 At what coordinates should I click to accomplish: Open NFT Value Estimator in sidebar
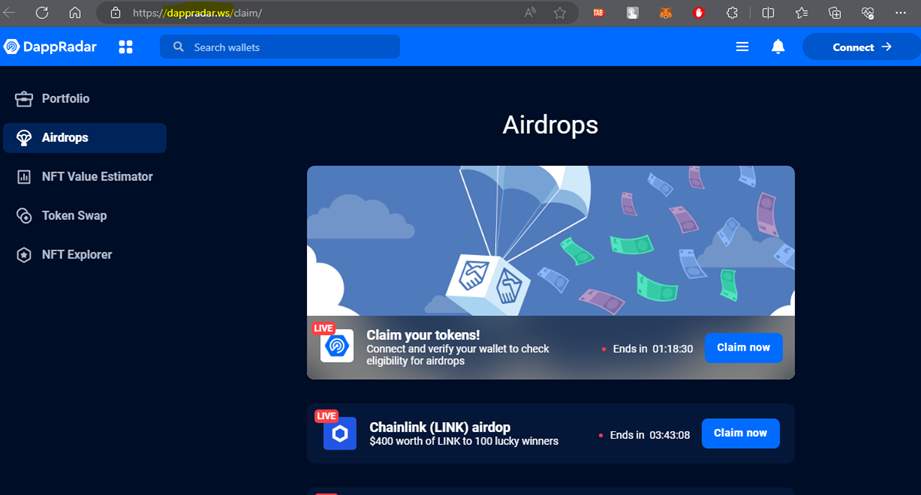point(96,177)
